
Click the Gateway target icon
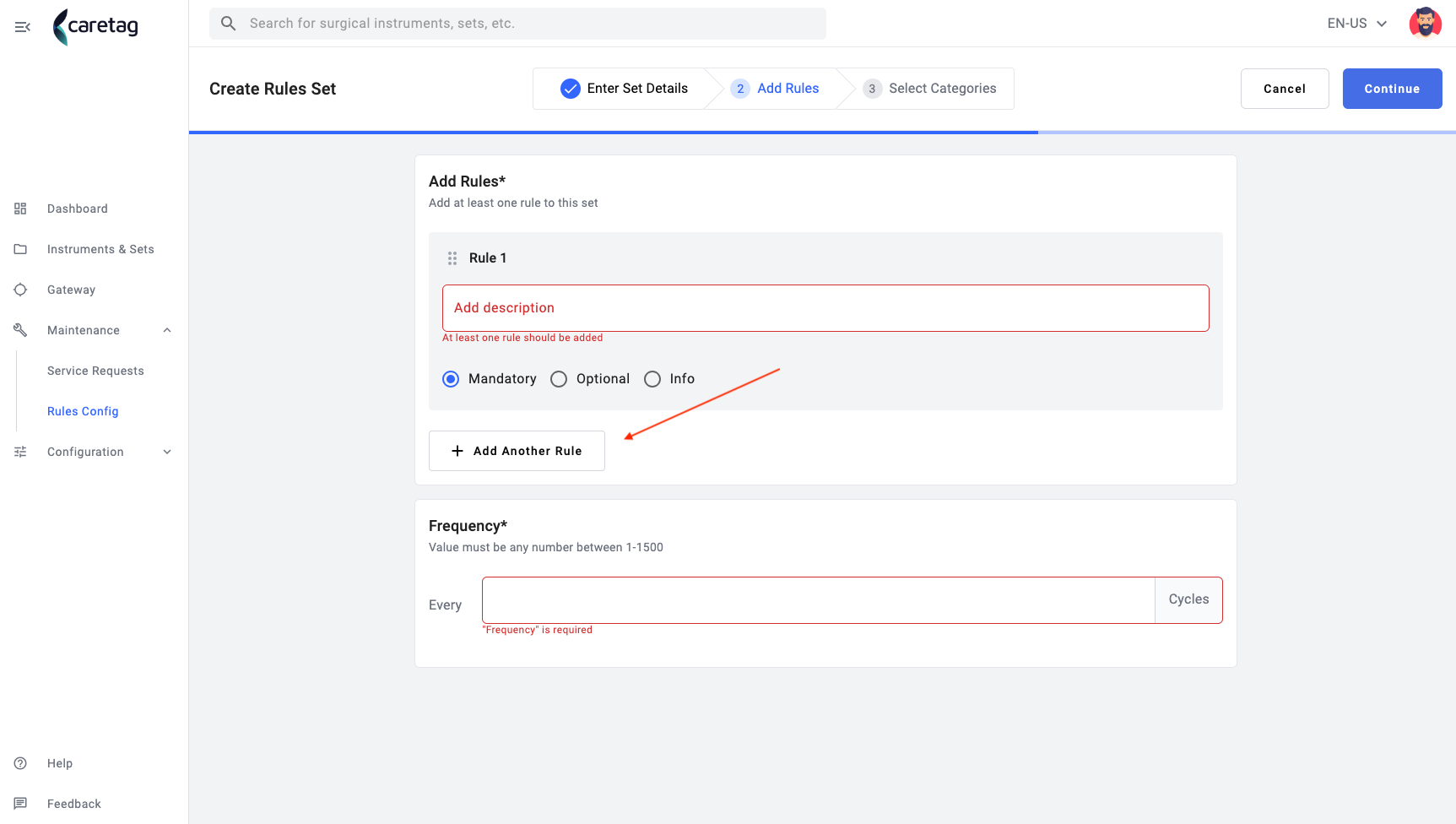[x=20, y=290]
